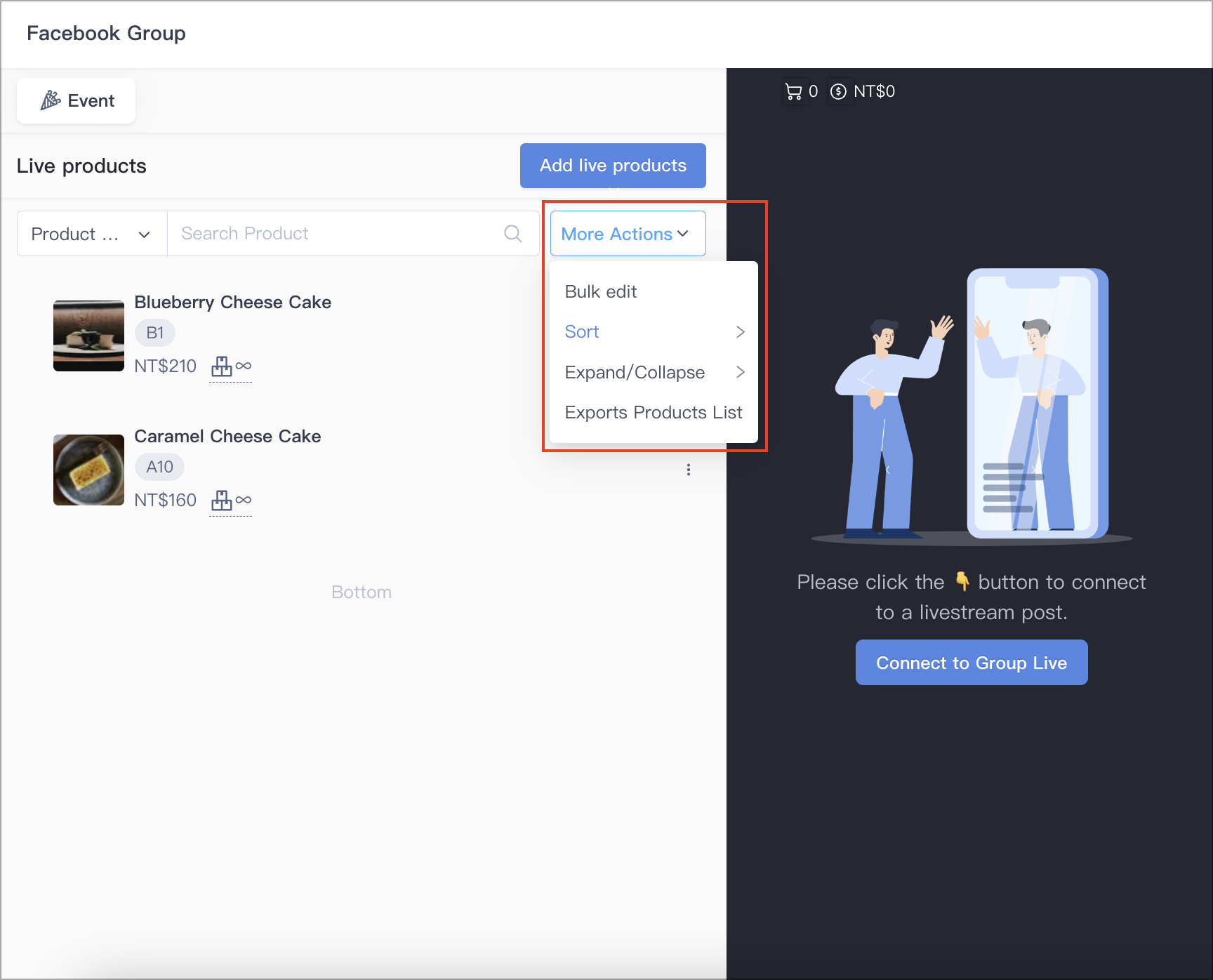
Task: Click the NT$160 price text
Action: 165,501
